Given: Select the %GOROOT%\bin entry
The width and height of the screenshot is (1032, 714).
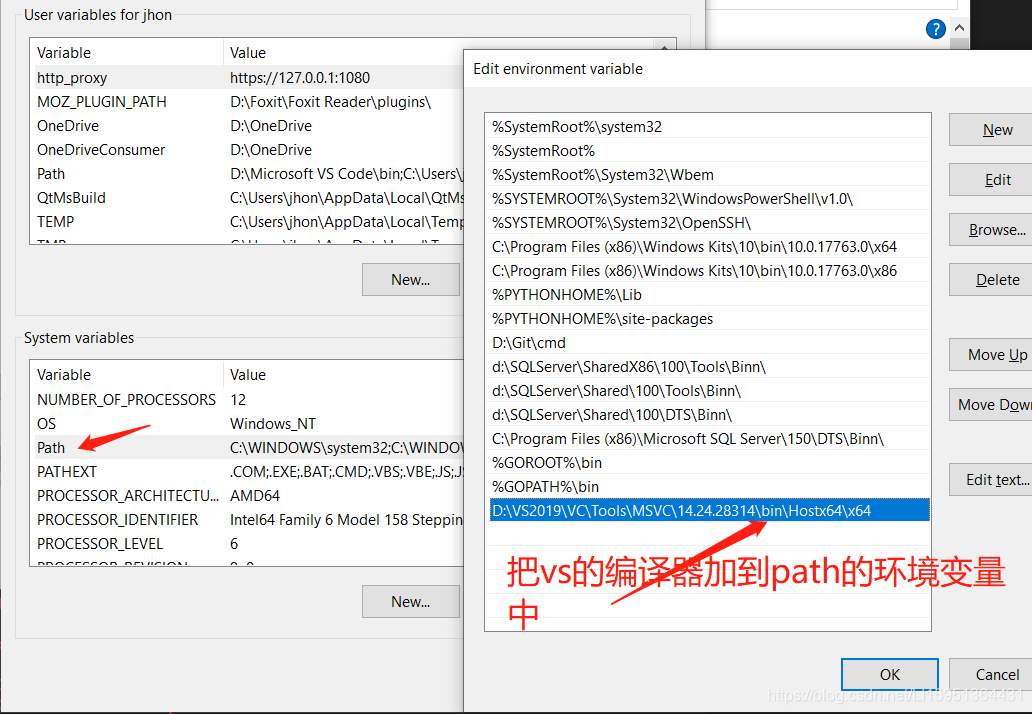Looking at the screenshot, I should tap(709, 463).
